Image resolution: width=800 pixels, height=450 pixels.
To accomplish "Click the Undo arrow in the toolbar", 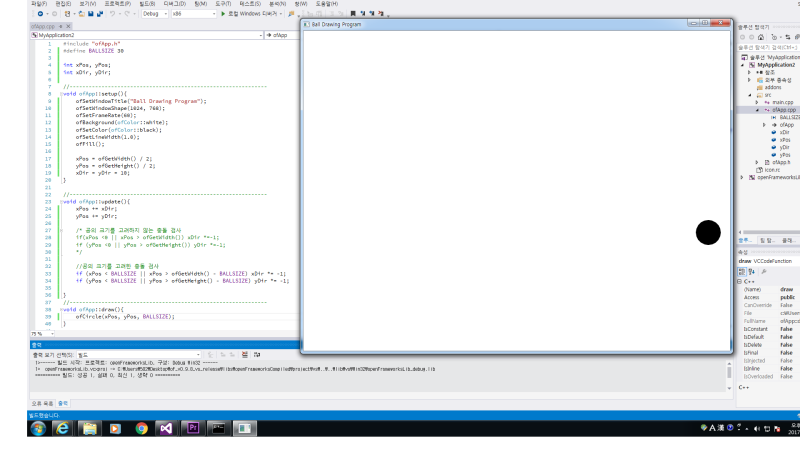I will pyautogui.click(x=112, y=14).
